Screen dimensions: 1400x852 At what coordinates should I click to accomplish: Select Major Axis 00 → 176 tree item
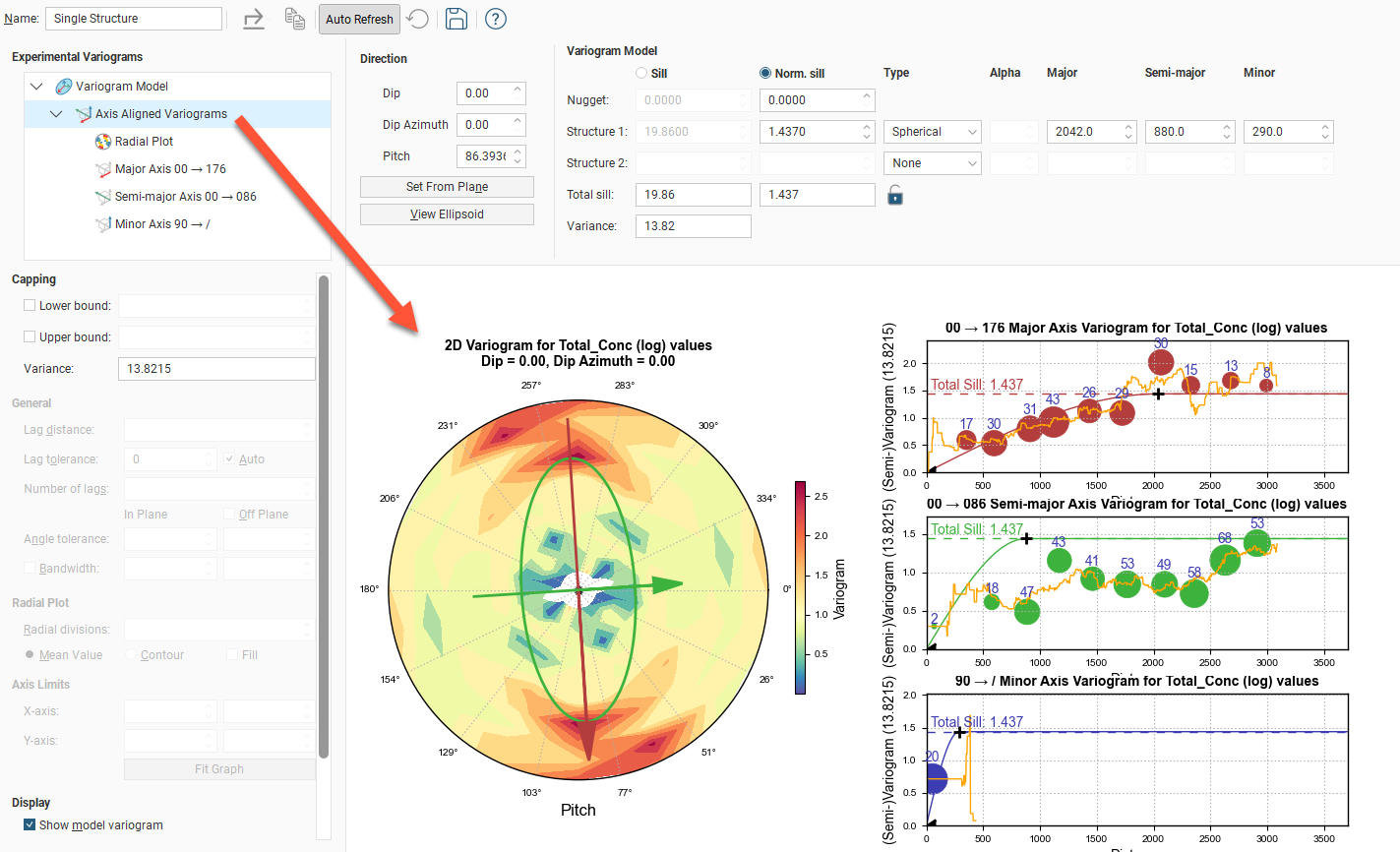point(170,169)
